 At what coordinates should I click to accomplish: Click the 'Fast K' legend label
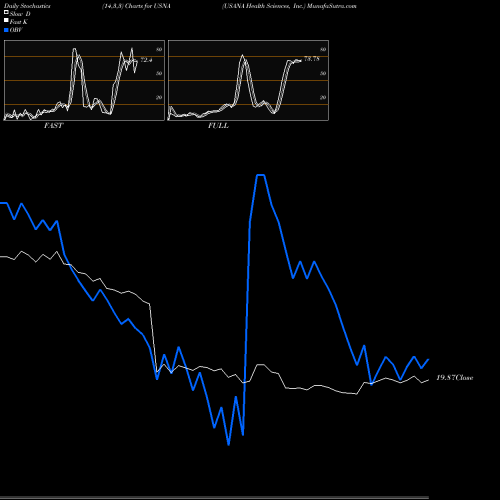[x=19, y=22]
